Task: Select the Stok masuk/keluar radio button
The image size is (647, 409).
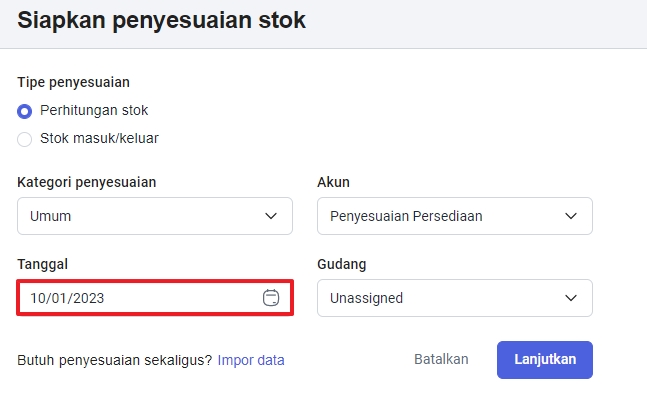Action: (25, 139)
